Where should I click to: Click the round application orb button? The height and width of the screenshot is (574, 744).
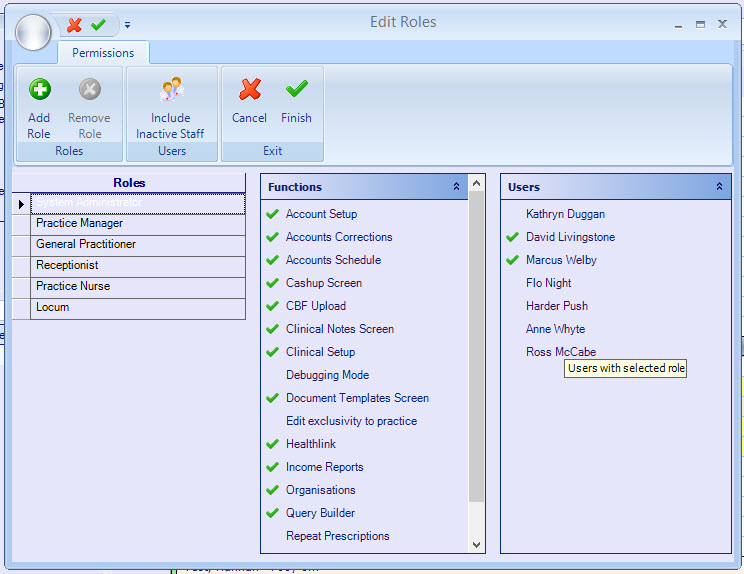[x=33, y=32]
